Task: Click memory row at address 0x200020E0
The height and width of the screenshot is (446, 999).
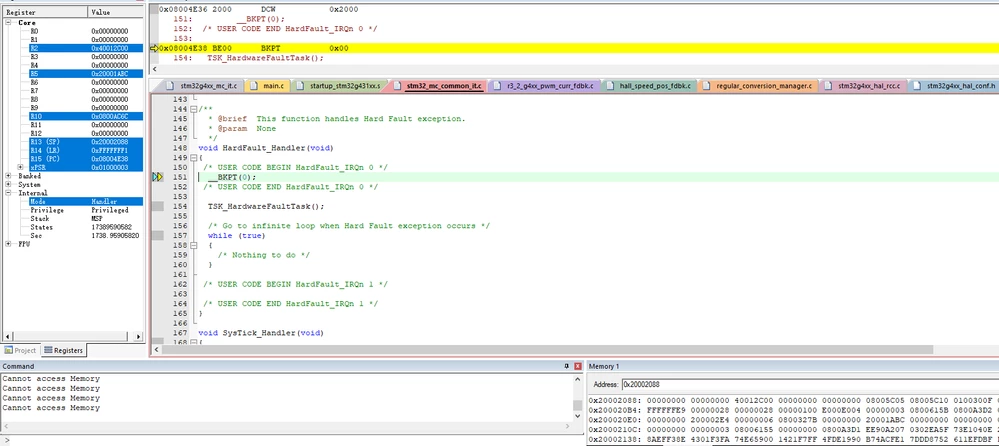Action: coord(793,421)
